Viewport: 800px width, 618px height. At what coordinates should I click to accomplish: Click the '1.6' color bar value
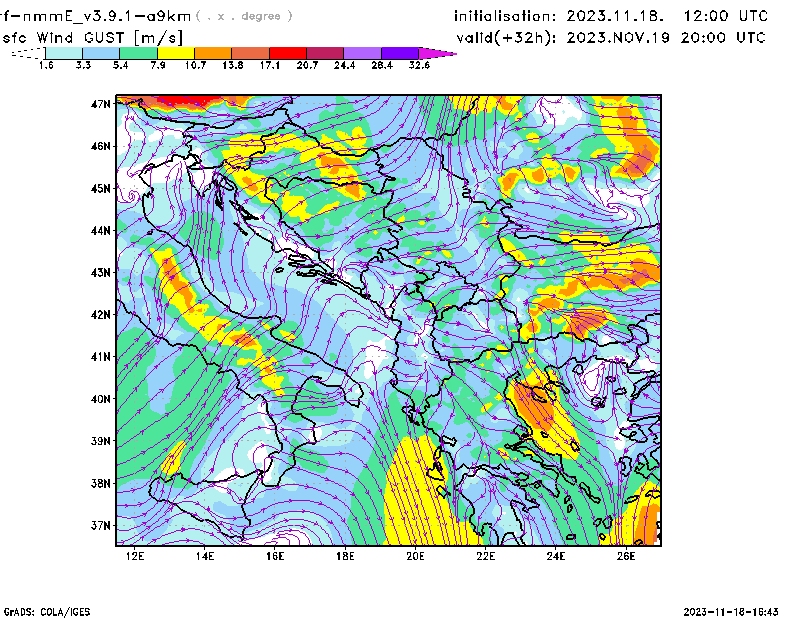(46, 65)
